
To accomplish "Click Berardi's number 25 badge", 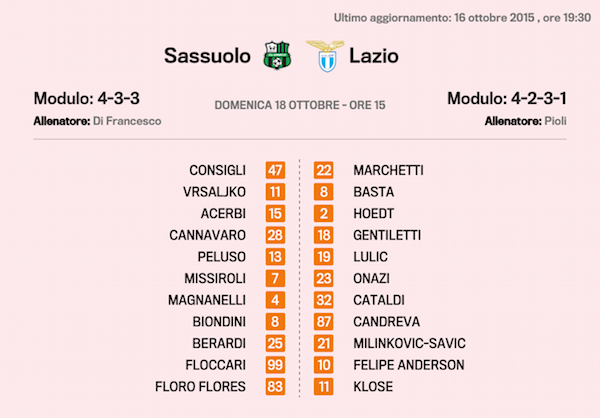I will click(x=276, y=343).
